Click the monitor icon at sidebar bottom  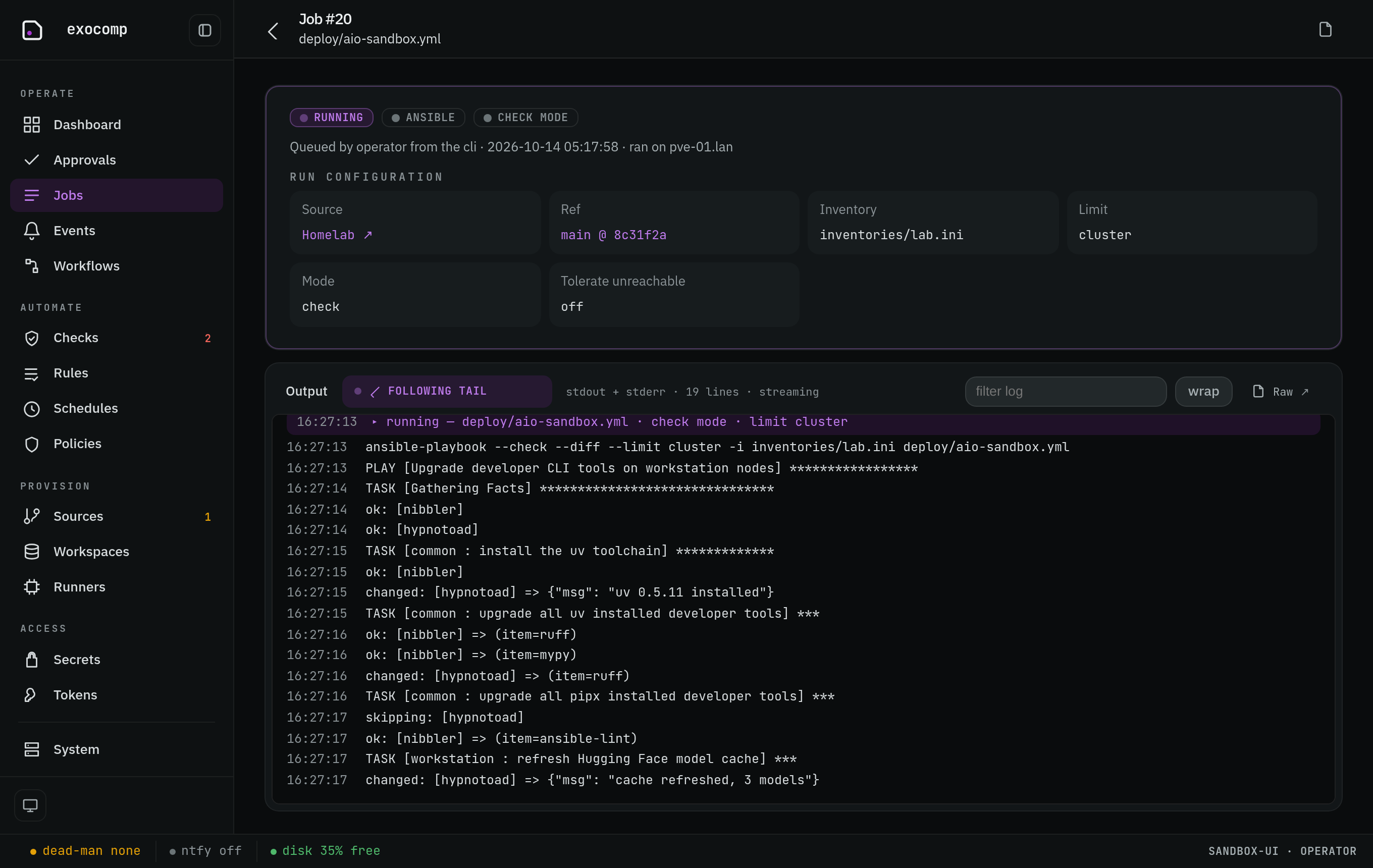click(x=30, y=805)
